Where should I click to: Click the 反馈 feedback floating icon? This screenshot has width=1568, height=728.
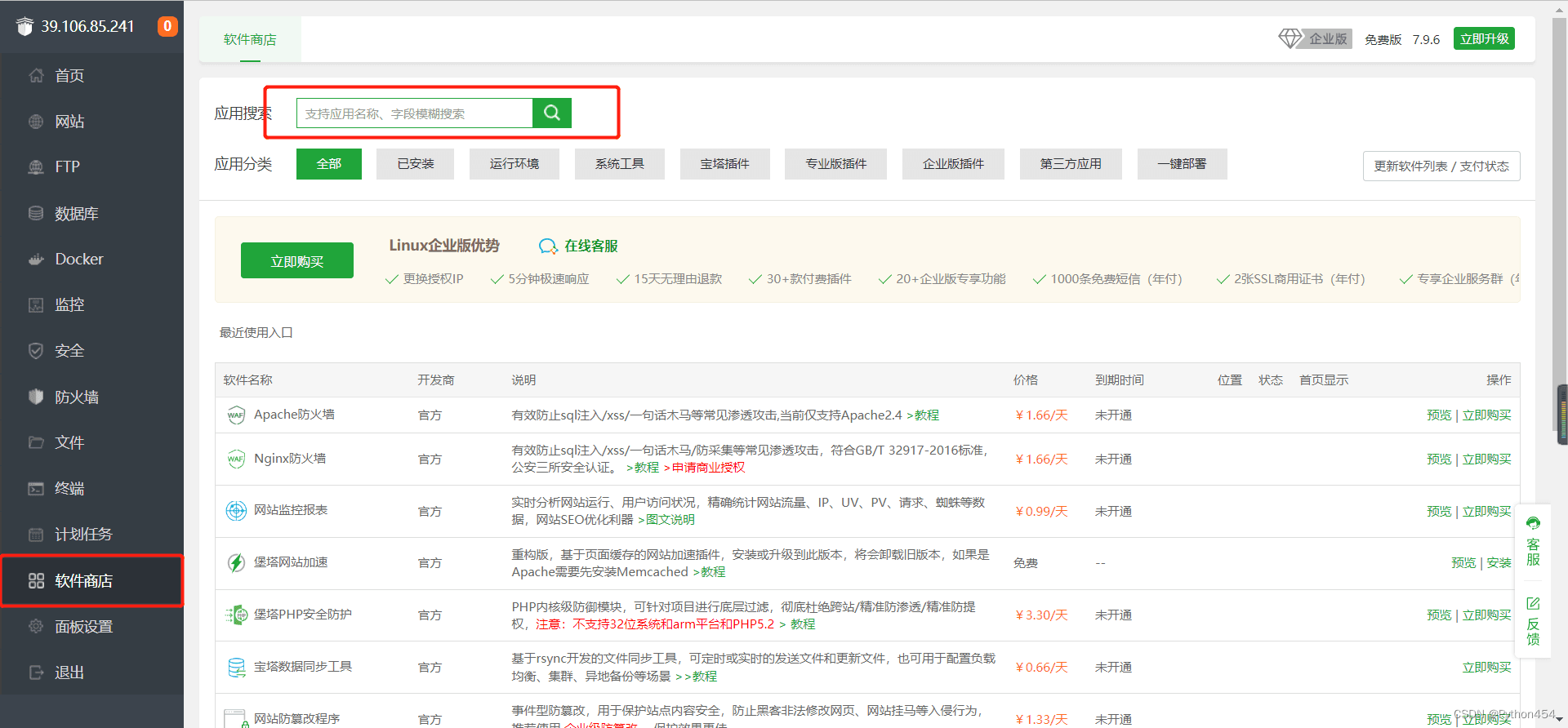click(1533, 622)
